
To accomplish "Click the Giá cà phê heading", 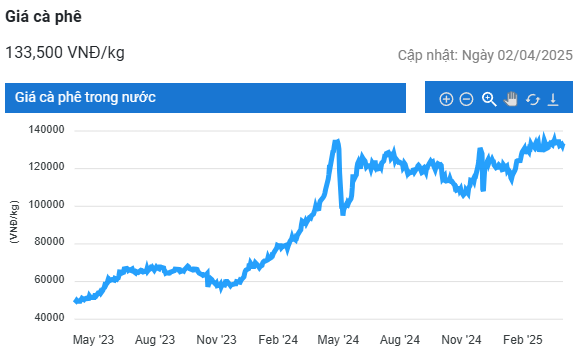I will click(43, 17).
